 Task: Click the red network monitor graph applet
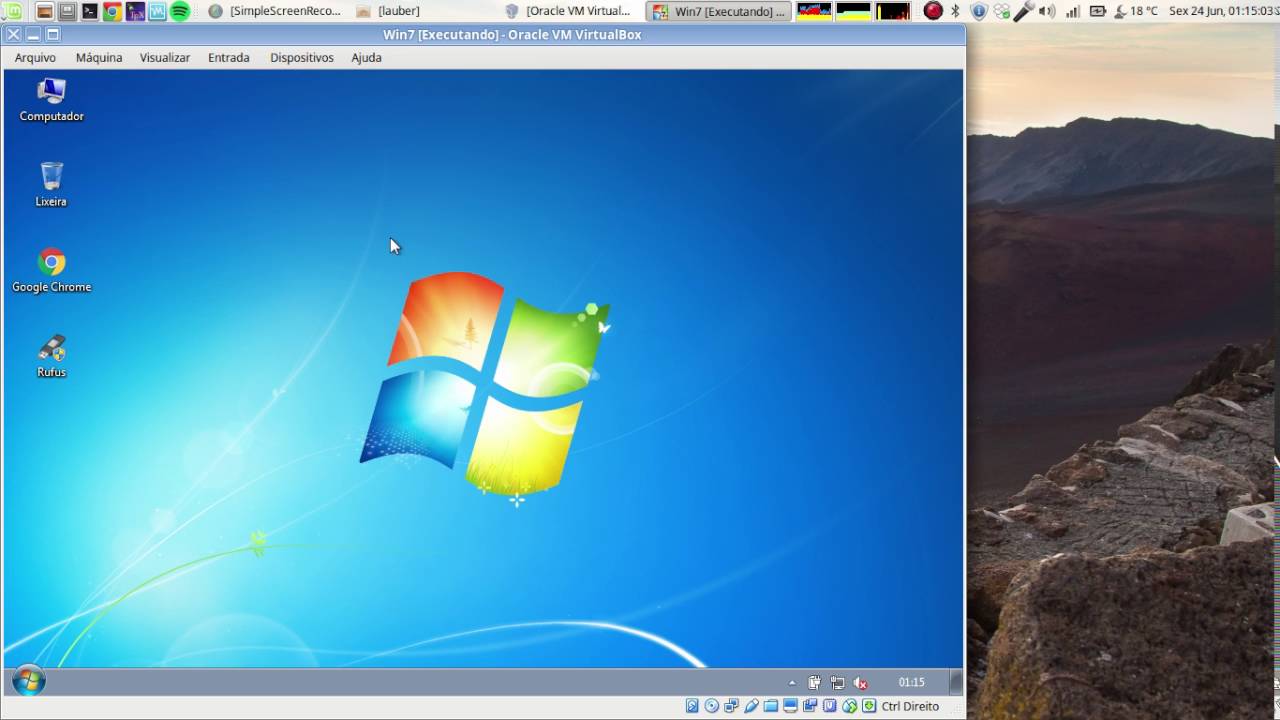point(893,12)
